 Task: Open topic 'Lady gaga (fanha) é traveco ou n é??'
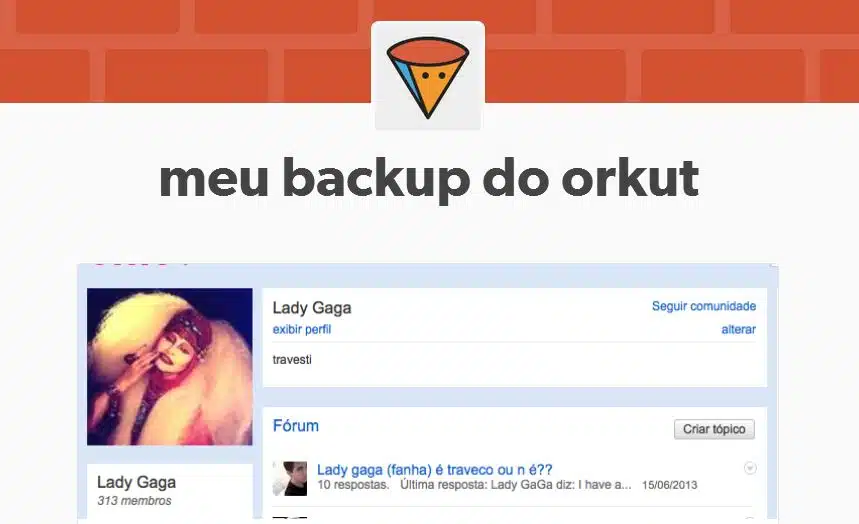(x=434, y=470)
